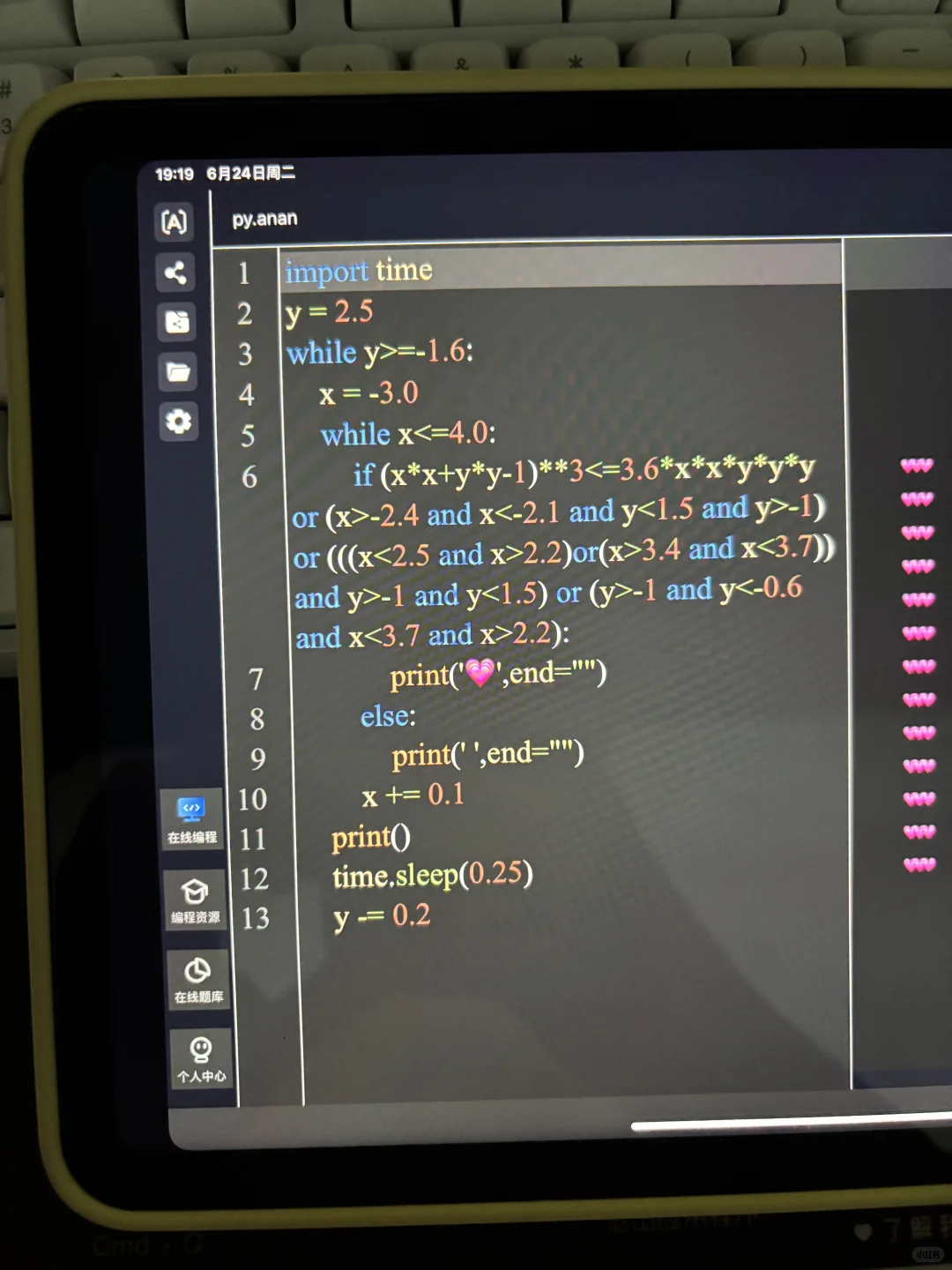Click the 'time.sleep(0.25)' line

(433, 875)
